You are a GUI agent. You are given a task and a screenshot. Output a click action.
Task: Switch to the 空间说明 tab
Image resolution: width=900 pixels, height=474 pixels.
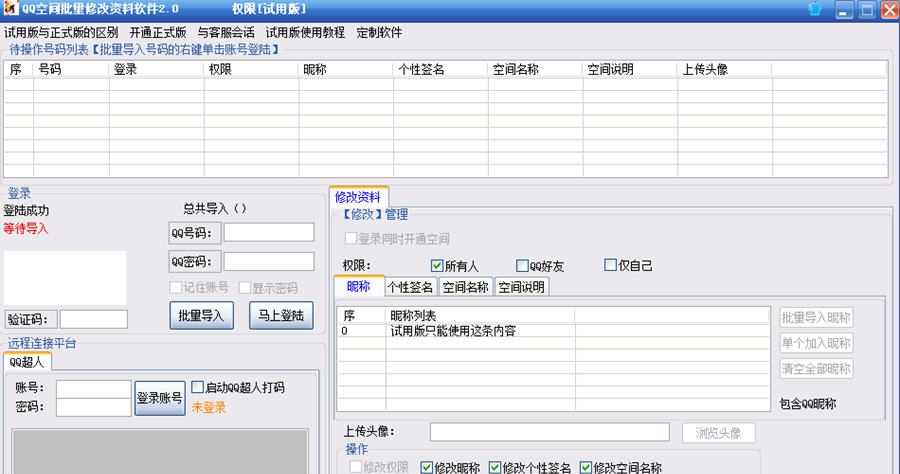pyautogui.click(x=521, y=287)
